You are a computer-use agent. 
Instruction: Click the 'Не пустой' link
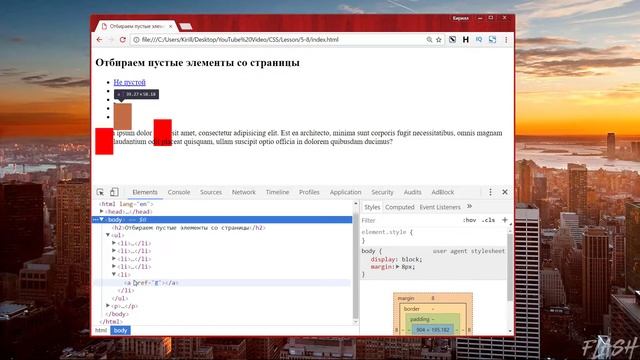[129, 82]
